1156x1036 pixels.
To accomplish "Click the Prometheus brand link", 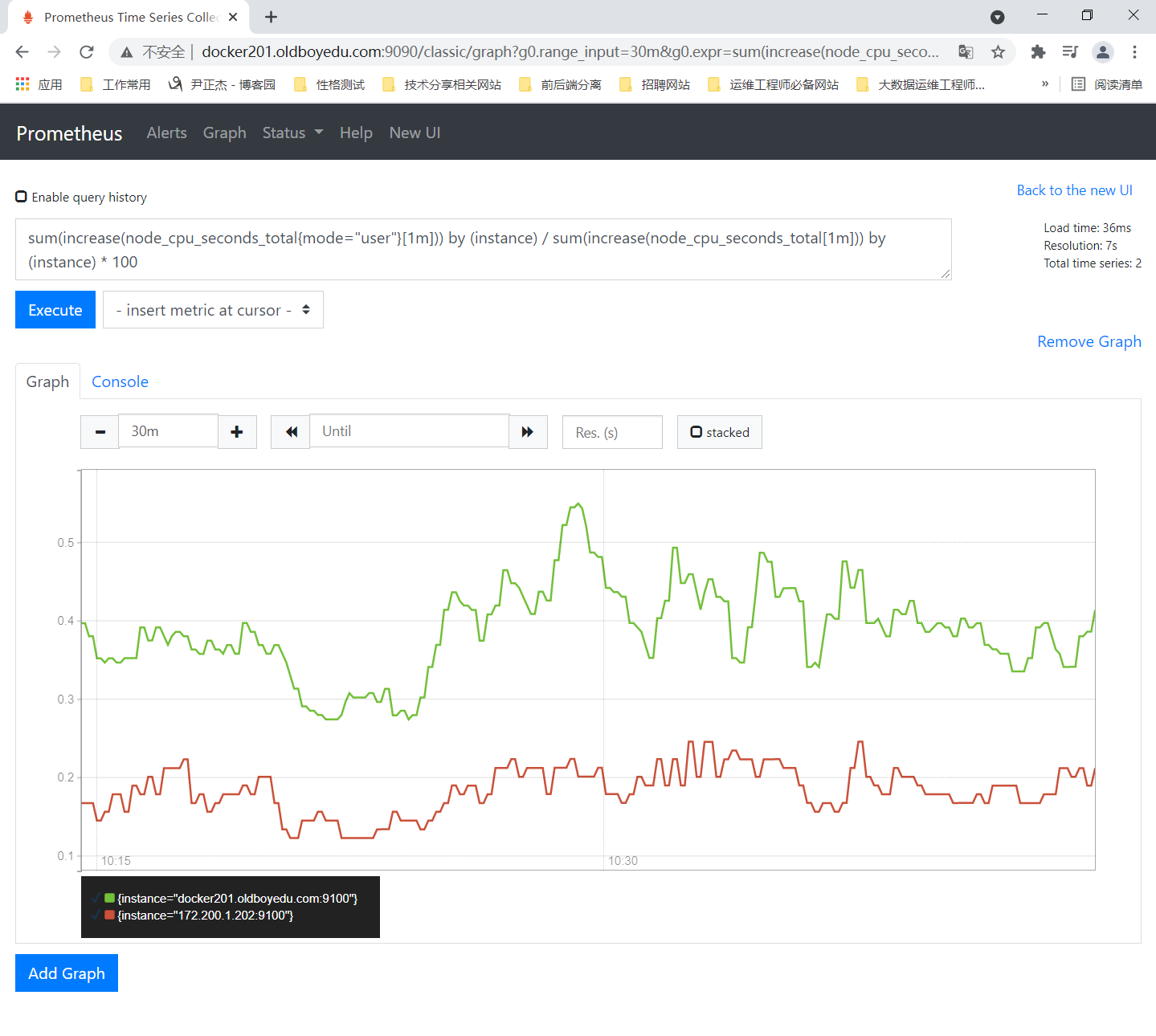I will [x=69, y=133].
